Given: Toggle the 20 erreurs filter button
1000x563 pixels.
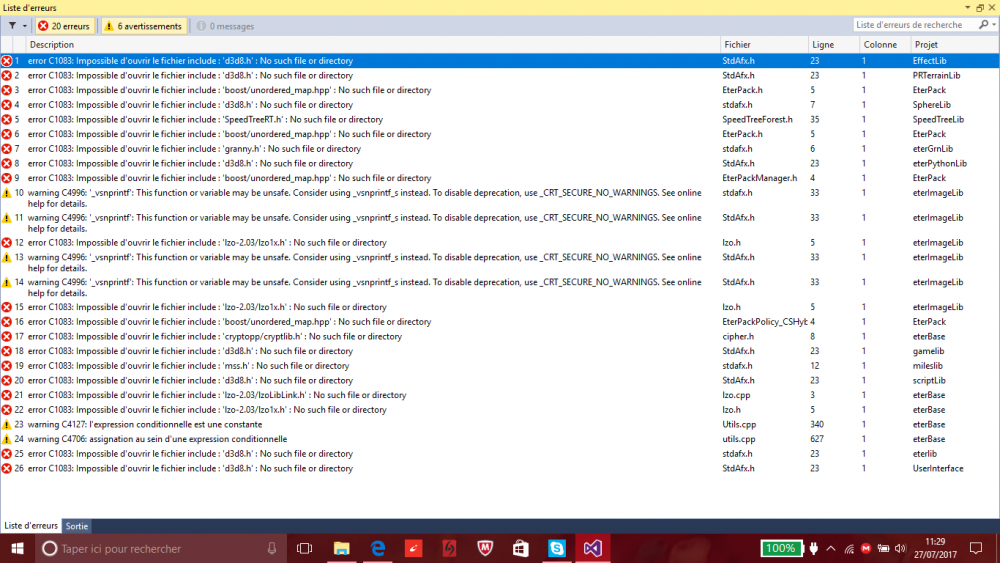Looking at the screenshot, I should click(x=64, y=26).
